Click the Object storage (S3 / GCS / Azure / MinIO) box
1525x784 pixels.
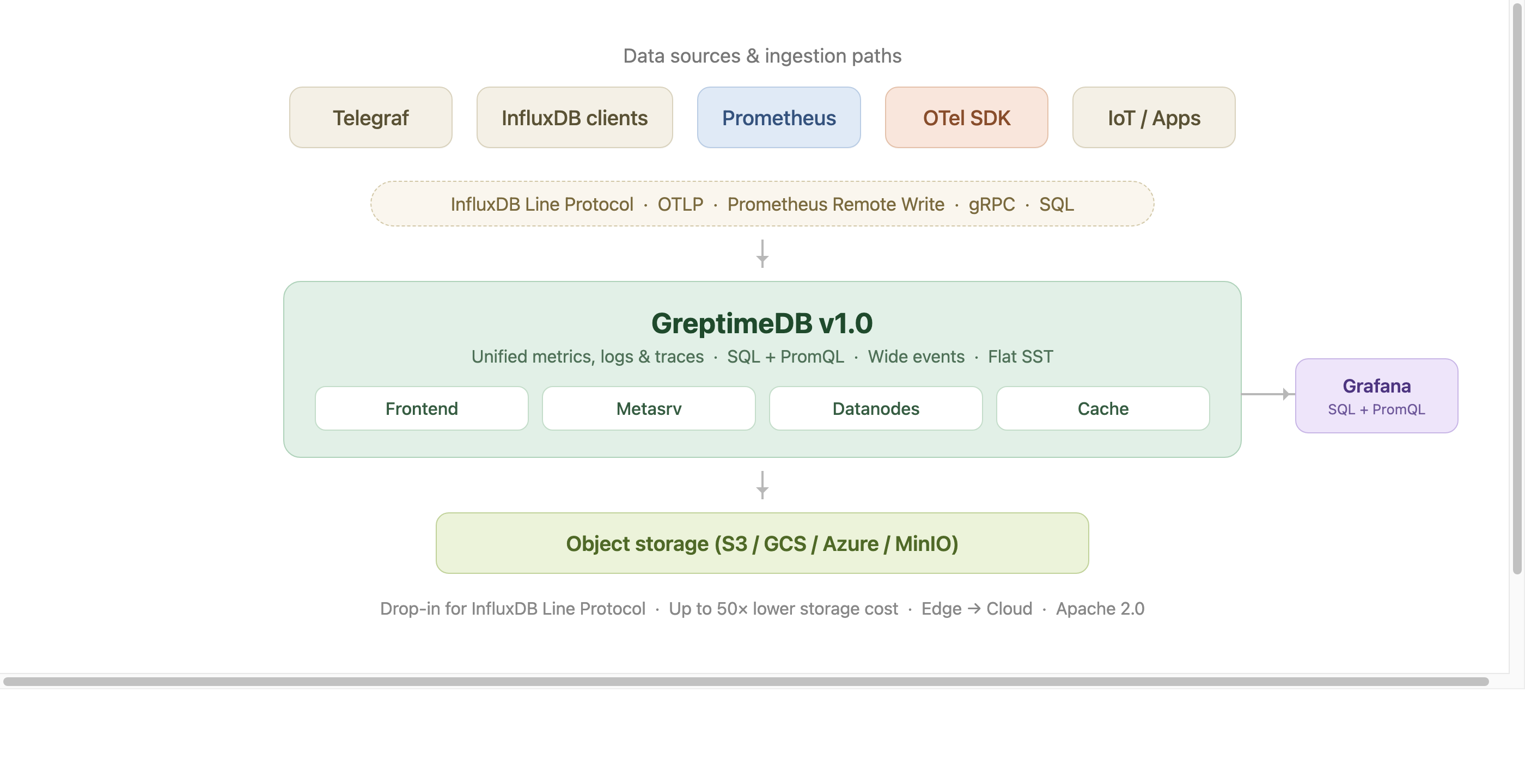pyautogui.click(x=762, y=543)
